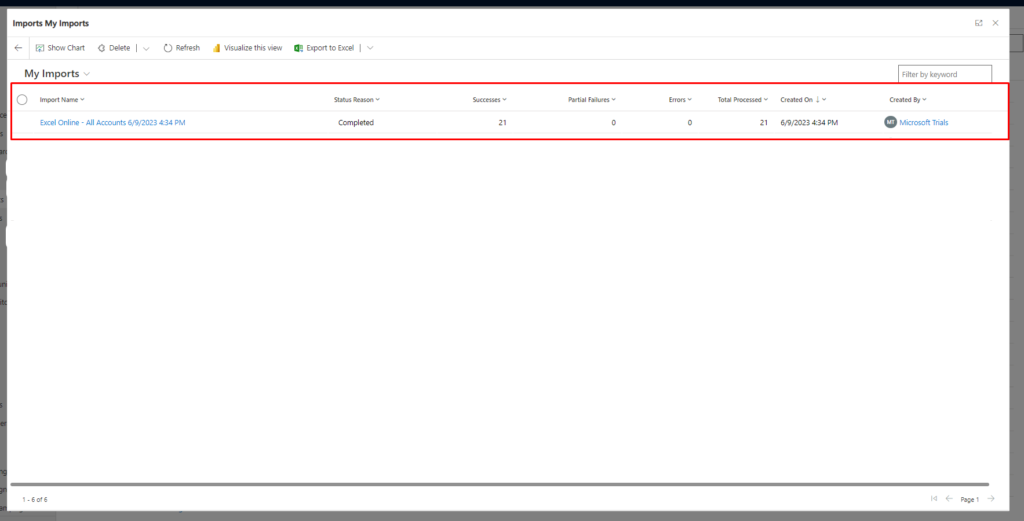
Task: Click the Delete trash icon
Action: click(101, 48)
